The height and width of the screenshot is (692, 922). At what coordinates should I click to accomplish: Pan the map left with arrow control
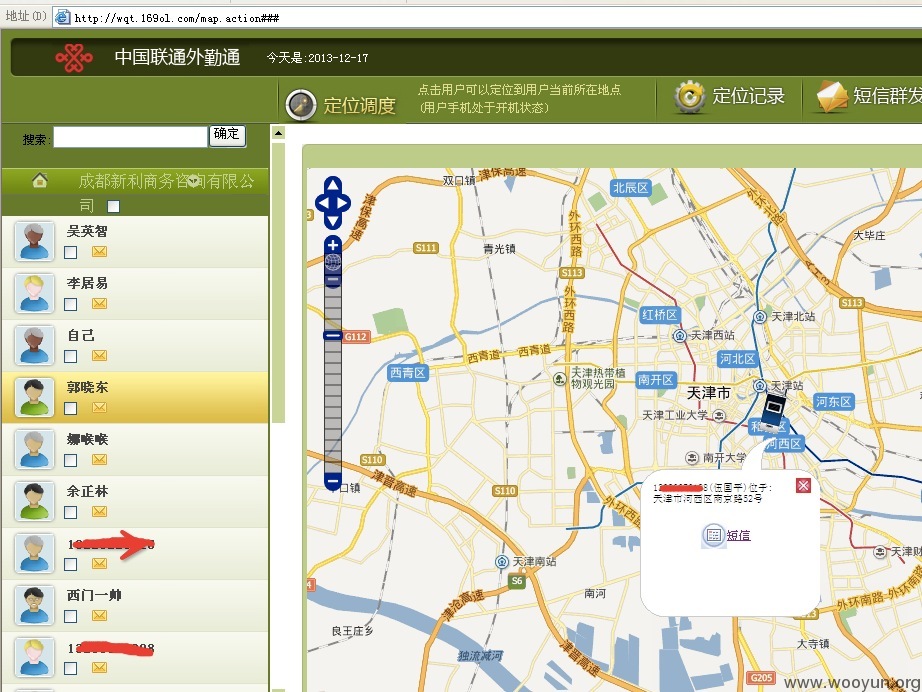click(322, 203)
